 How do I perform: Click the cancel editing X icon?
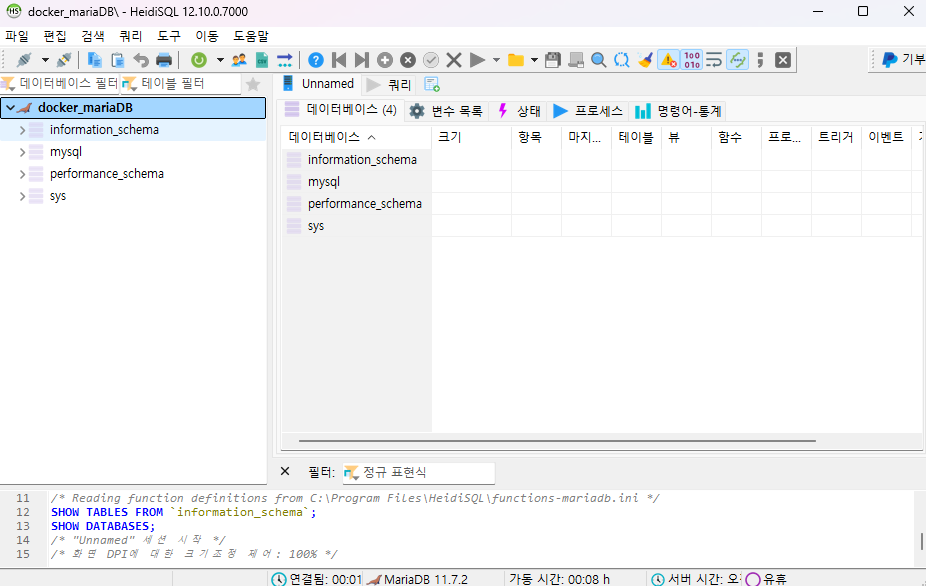pyautogui.click(x=454, y=60)
